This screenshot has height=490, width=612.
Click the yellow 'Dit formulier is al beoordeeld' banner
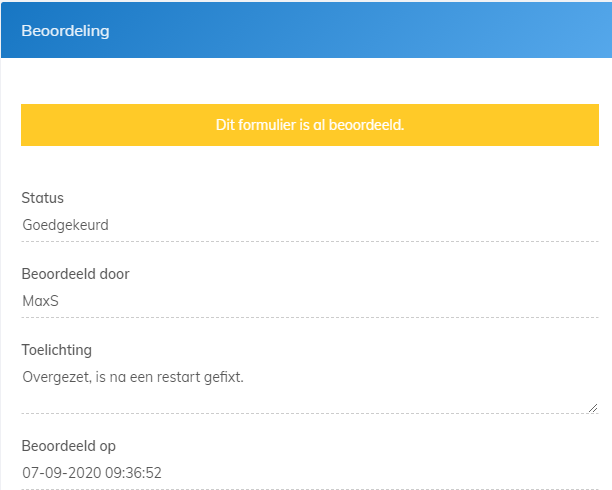click(309, 126)
